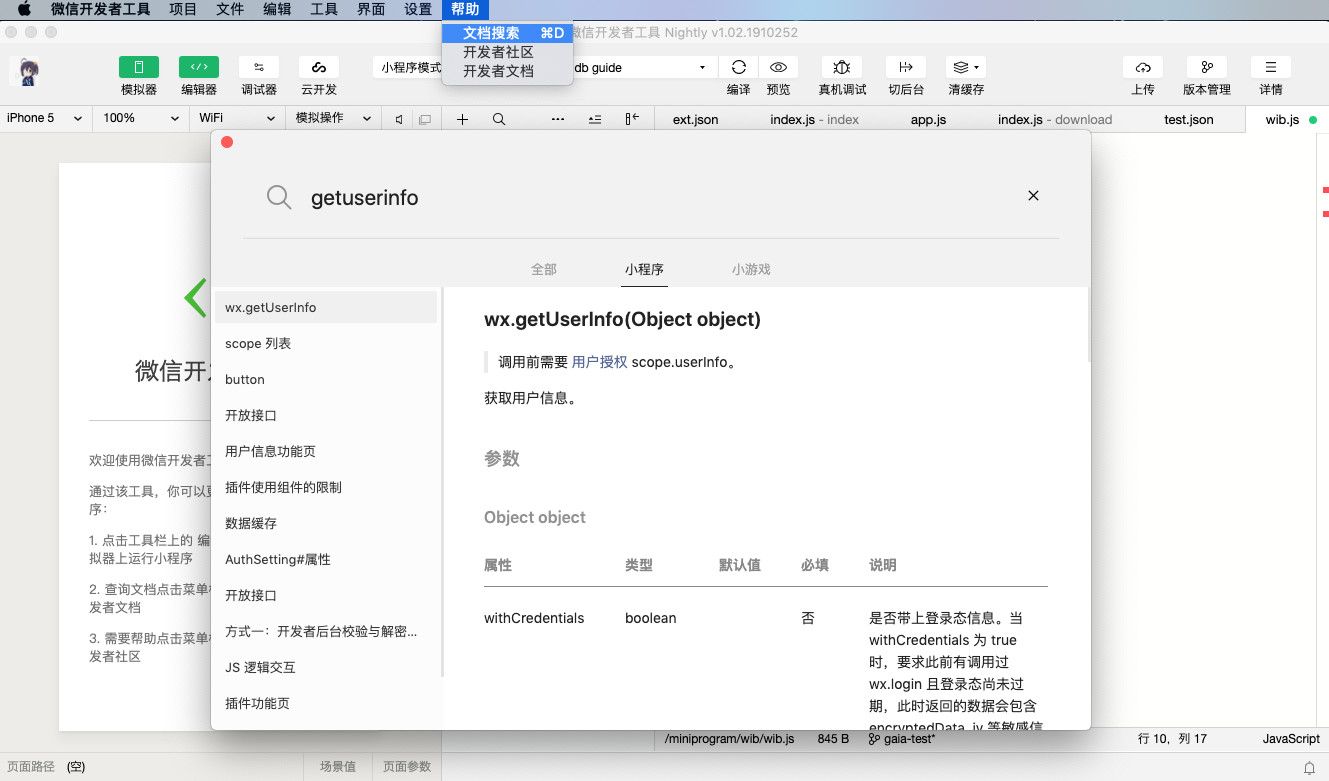Click the JavaScript language mode in status bar
1329x781 pixels.
click(1291, 739)
